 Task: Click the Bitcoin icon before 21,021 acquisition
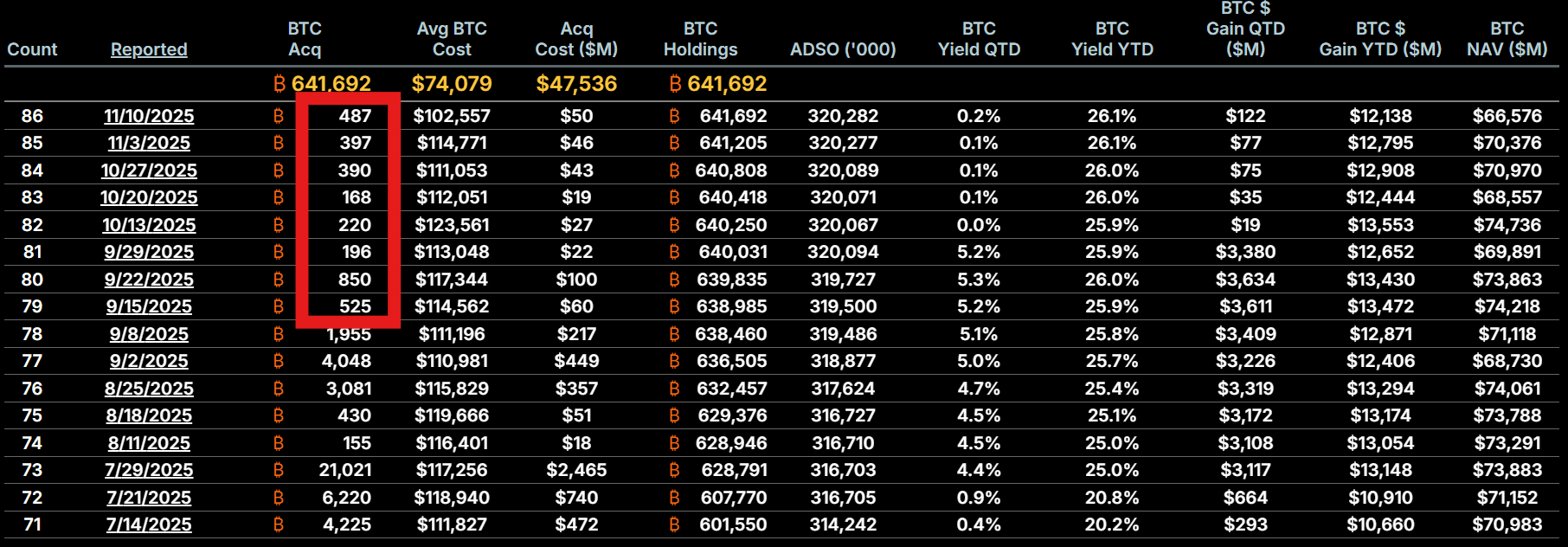pos(279,470)
